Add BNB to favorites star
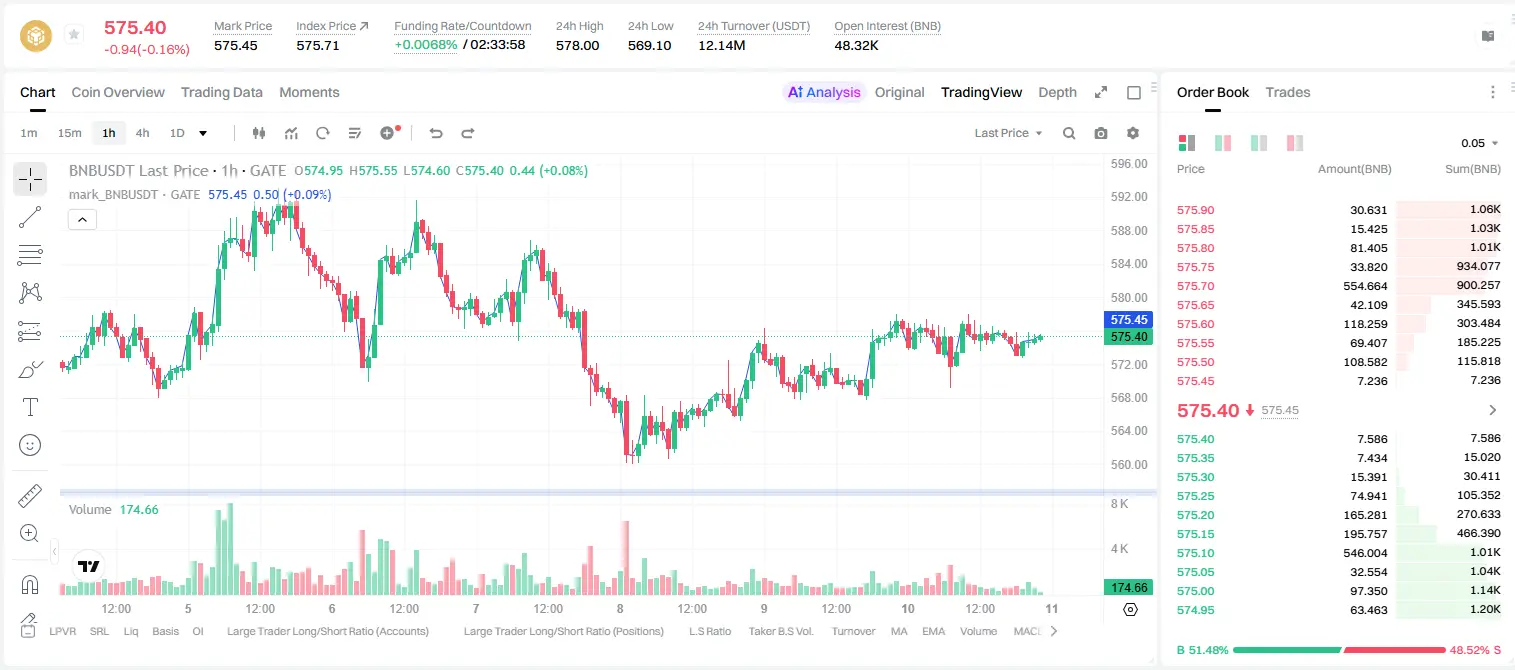Image resolution: width=1515 pixels, height=670 pixels. [73, 35]
